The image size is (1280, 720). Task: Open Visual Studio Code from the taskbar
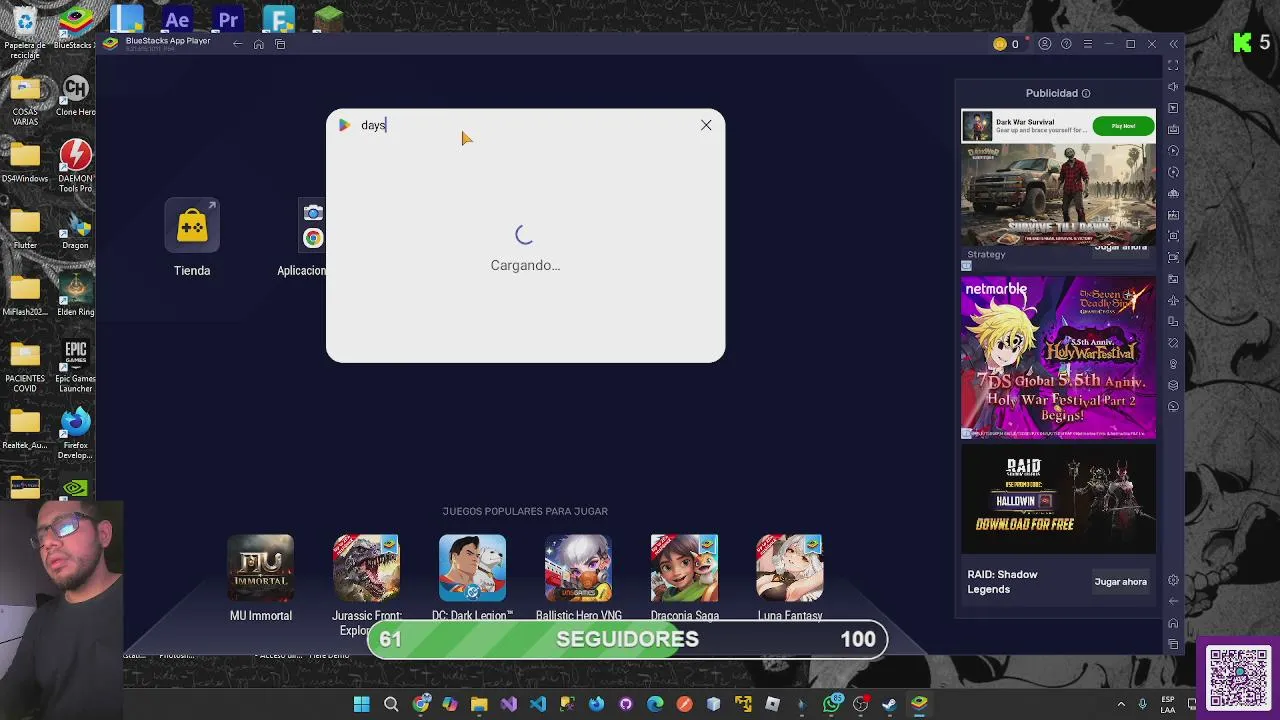(538, 704)
